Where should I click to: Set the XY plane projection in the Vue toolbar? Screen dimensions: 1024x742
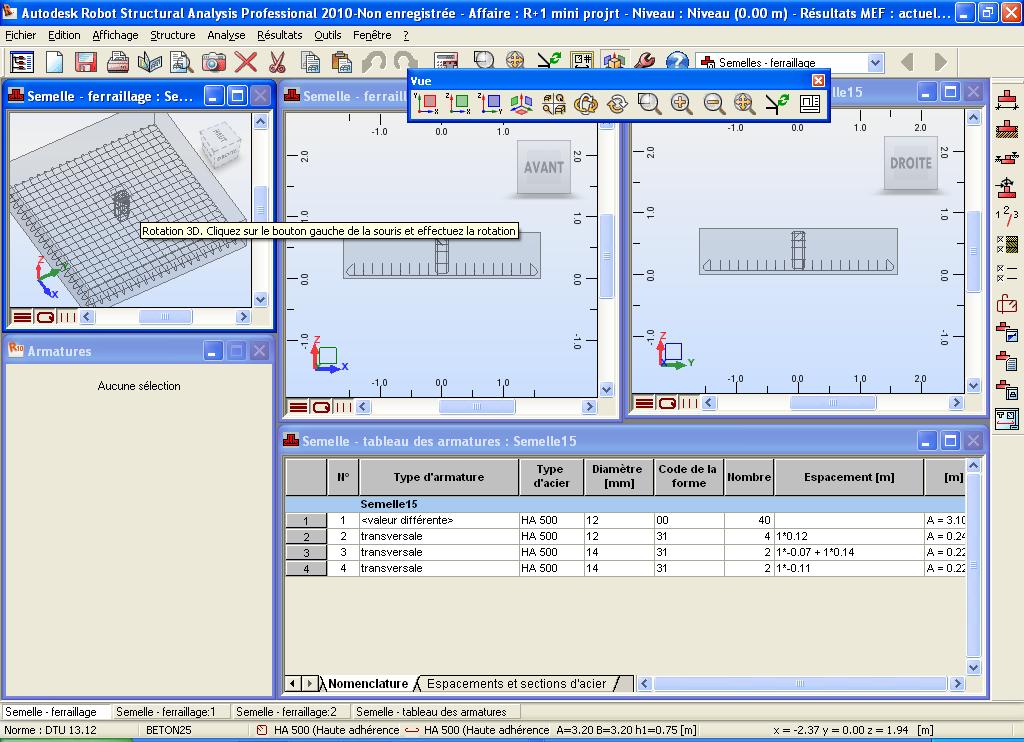[426, 103]
